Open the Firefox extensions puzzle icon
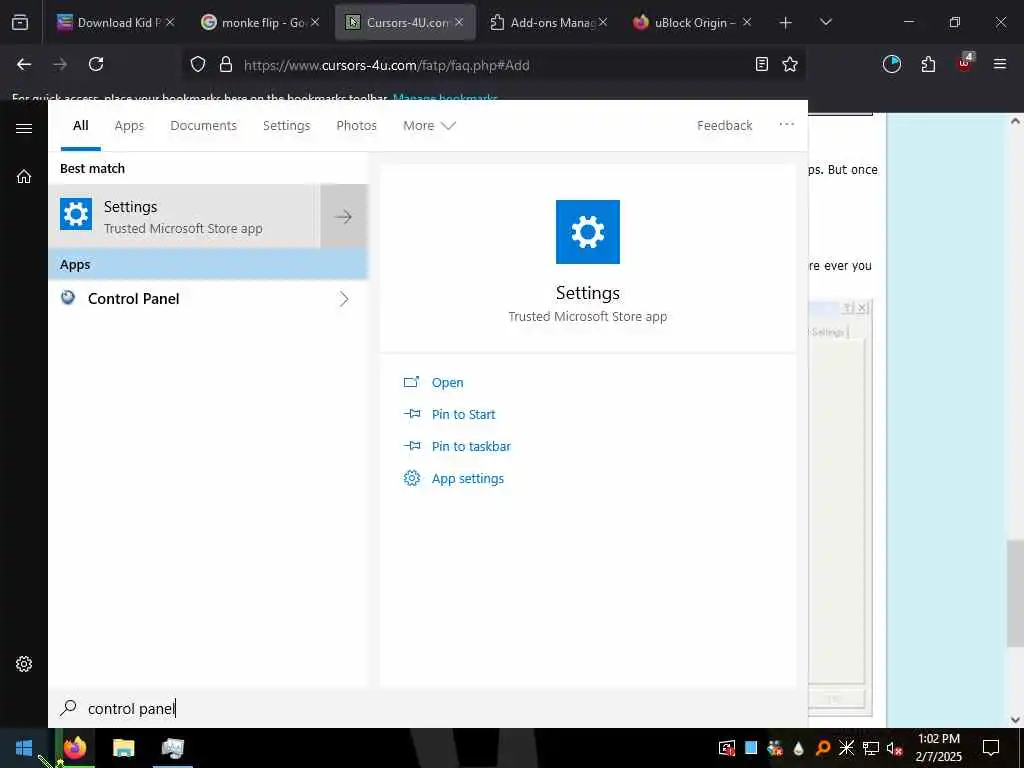This screenshot has width=1024, height=768. coord(928,64)
